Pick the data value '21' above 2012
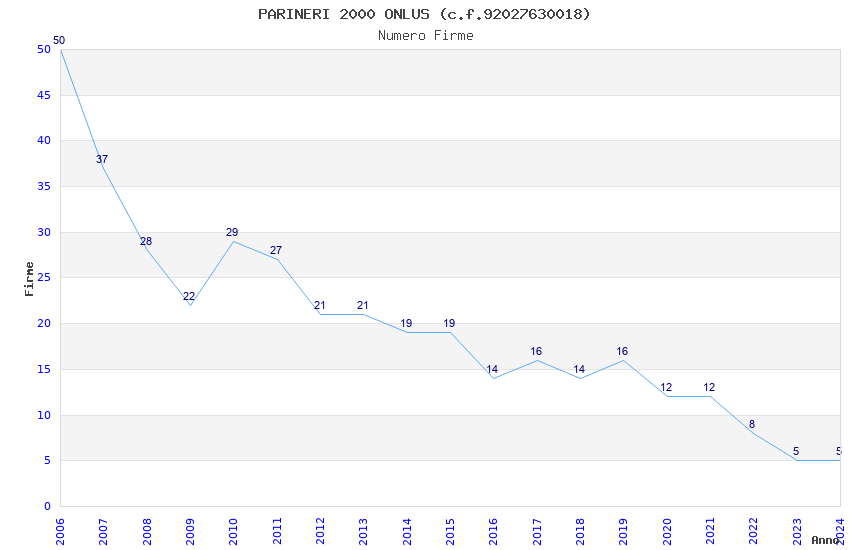The height and width of the screenshot is (550, 850). (x=320, y=306)
